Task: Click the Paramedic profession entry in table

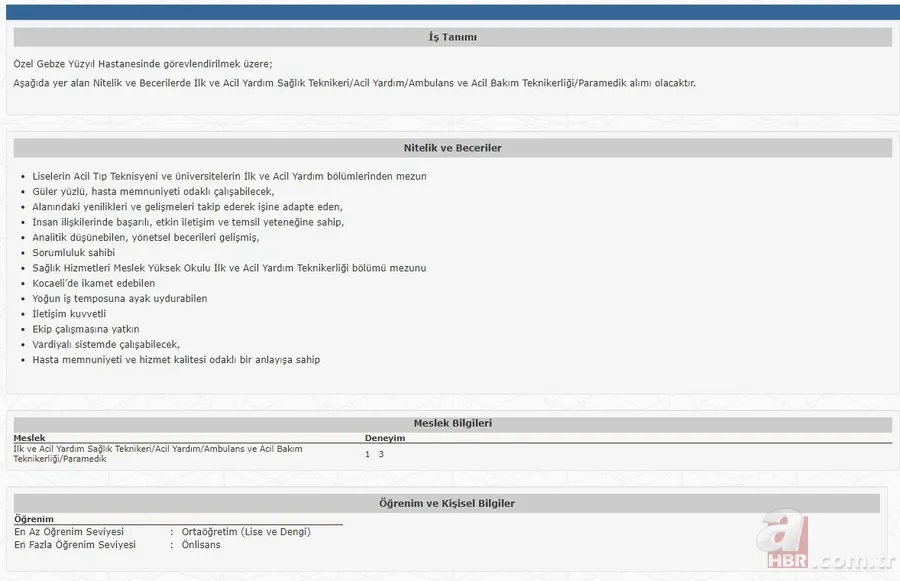Action: click(158, 454)
